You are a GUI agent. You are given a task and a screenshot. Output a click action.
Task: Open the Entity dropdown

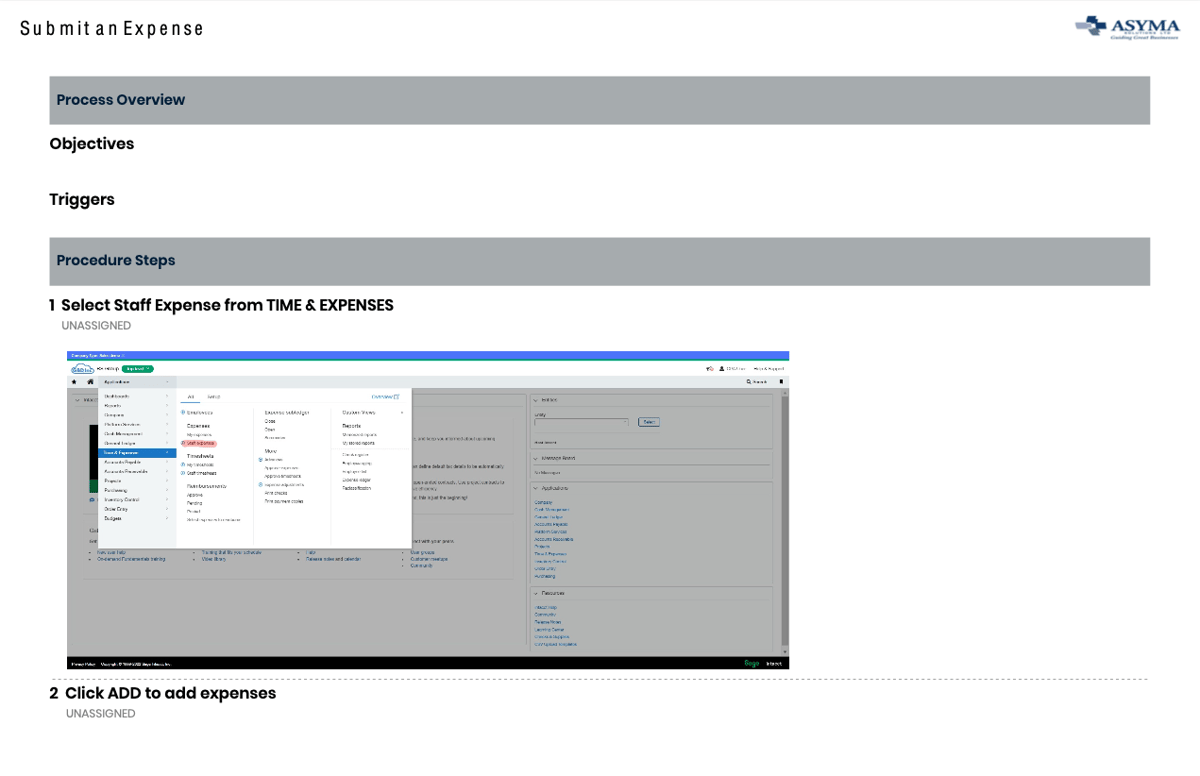coord(581,422)
